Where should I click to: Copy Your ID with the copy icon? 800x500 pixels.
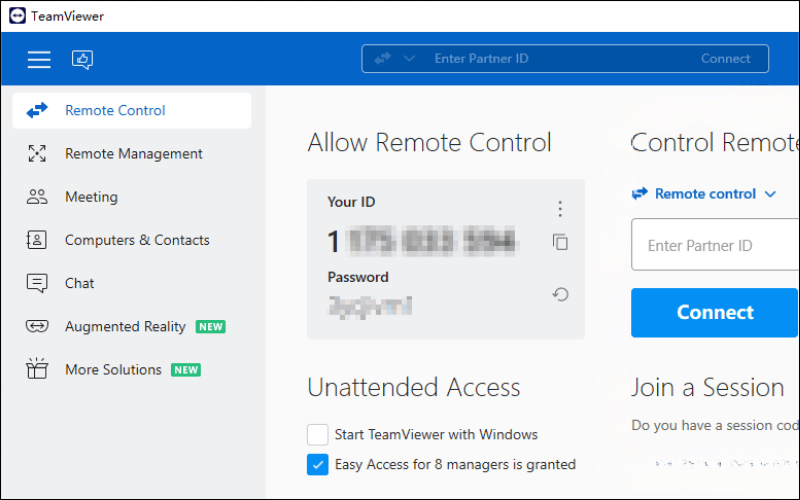(560, 242)
